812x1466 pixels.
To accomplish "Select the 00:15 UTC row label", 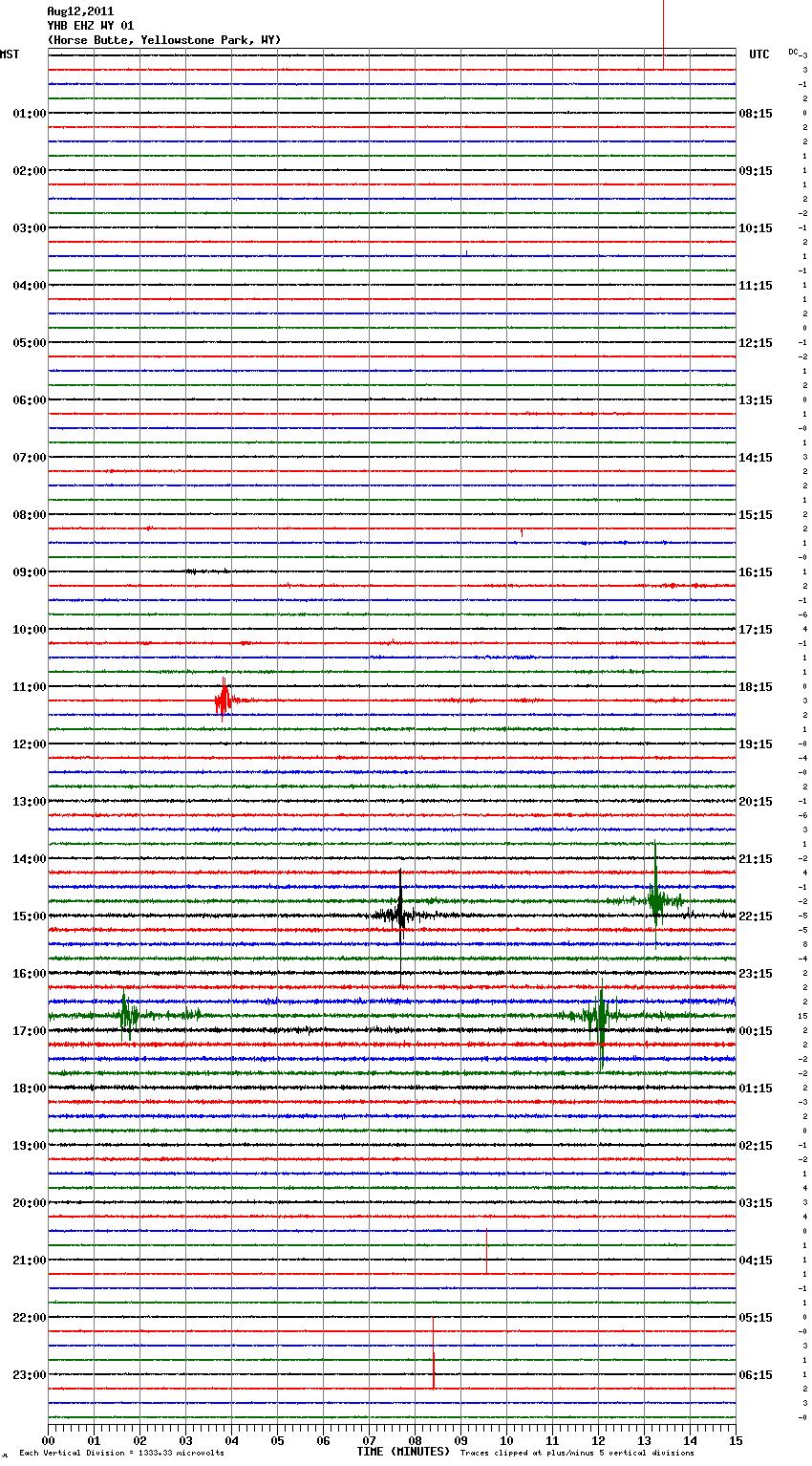I will pos(756,1031).
